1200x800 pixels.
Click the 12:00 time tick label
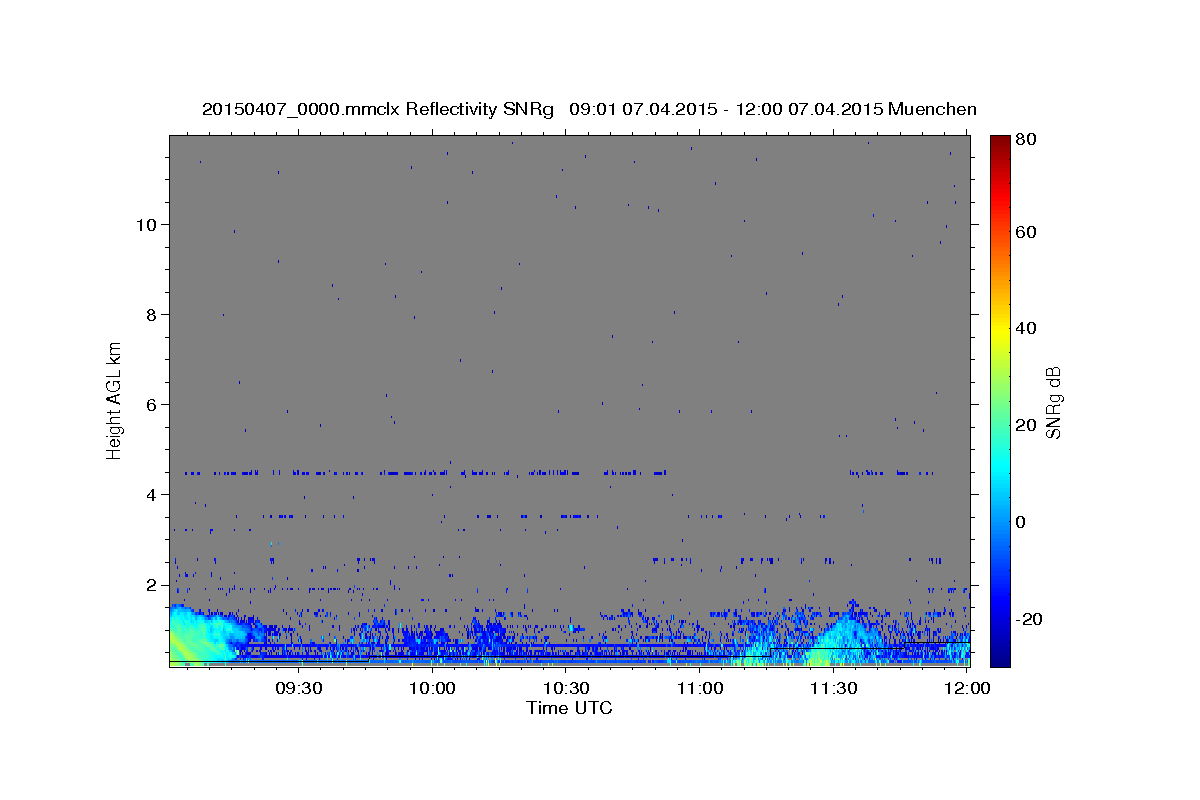point(966,688)
